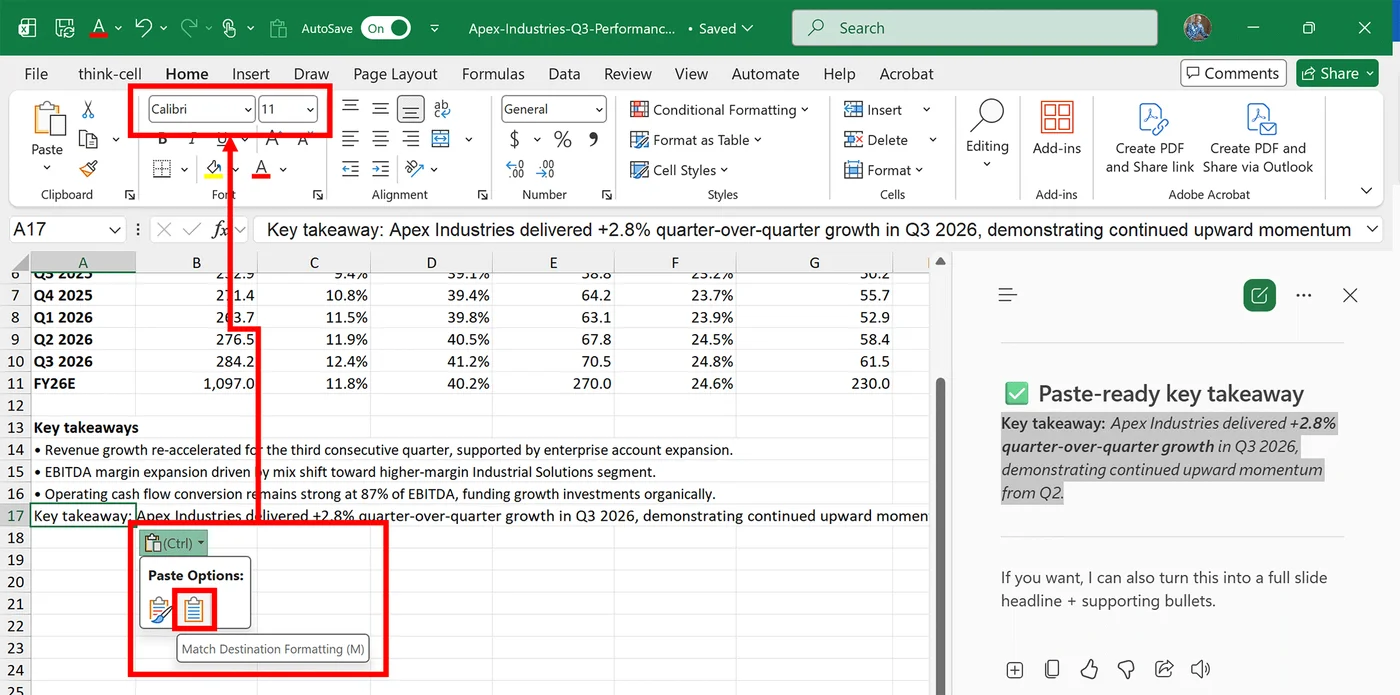1400x695 pixels.
Task: Open side panel hamburger menu icon
Action: pos(1008,295)
